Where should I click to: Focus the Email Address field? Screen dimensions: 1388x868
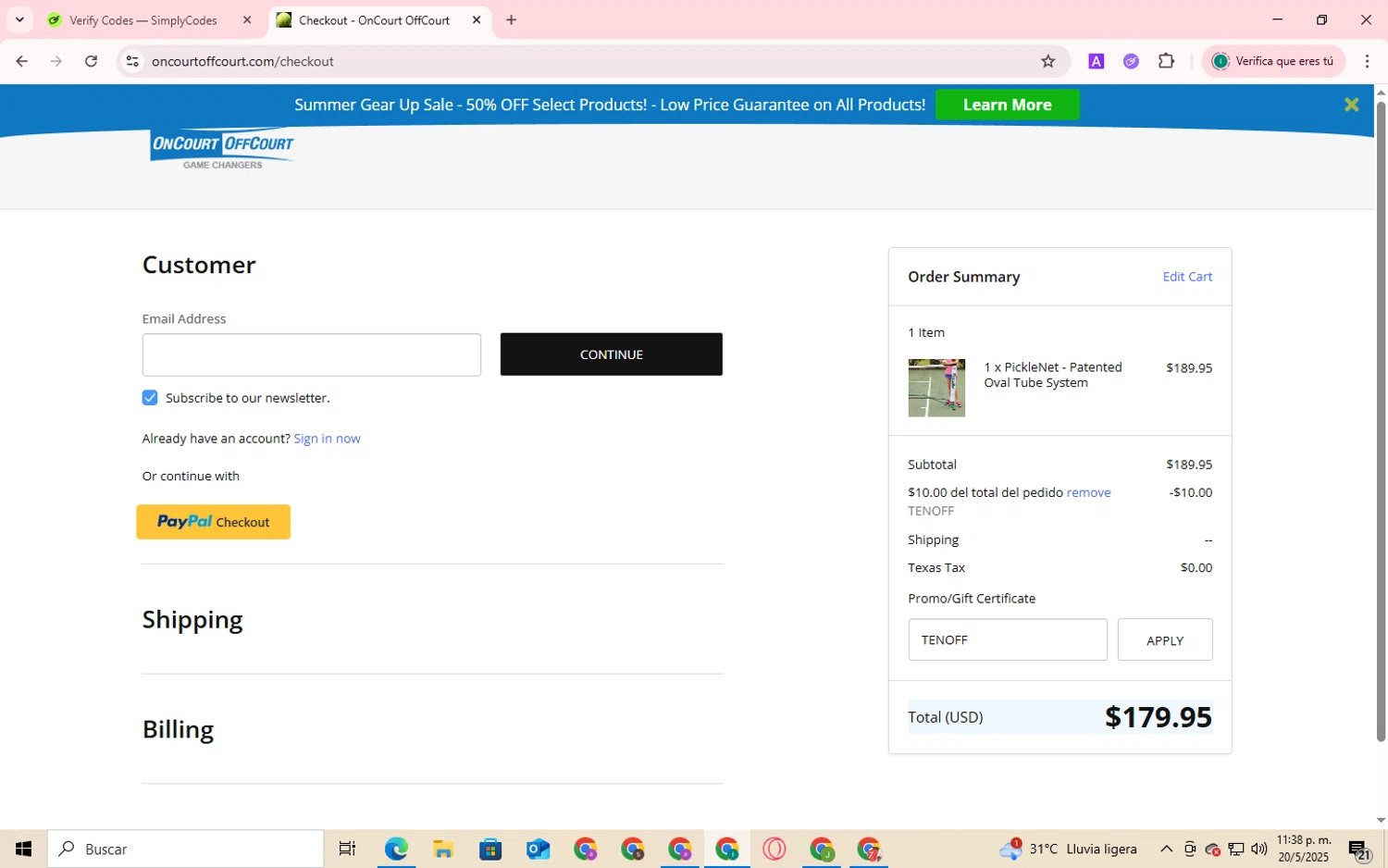coord(312,354)
